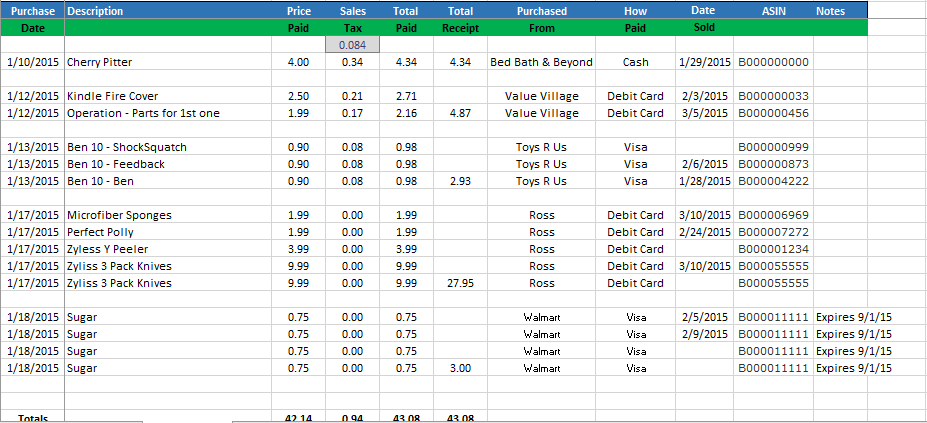Screen dimensions: 927x423
Task: Click ASIN B000000873 cell
Action: pyautogui.click(x=773, y=164)
